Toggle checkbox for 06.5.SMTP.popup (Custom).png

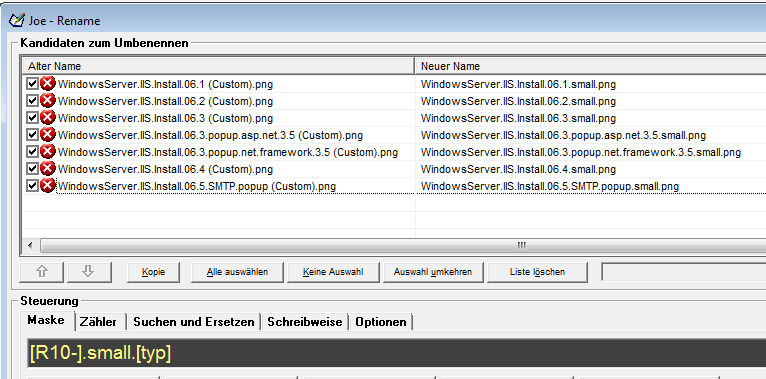click(x=32, y=186)
